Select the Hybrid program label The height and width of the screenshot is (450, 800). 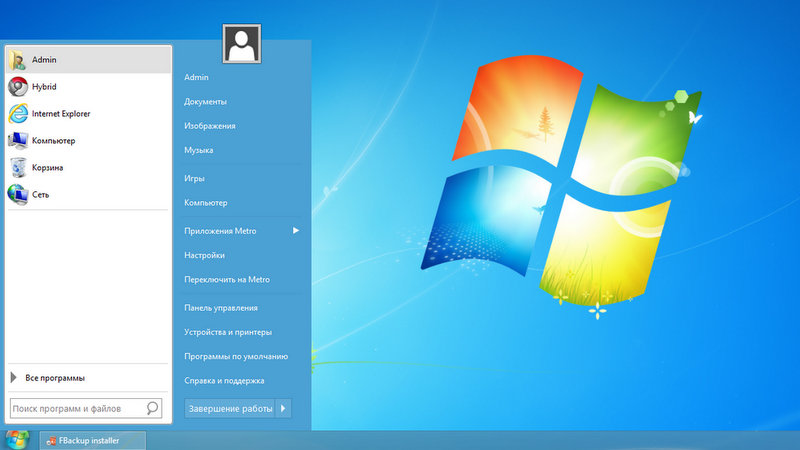pos(44,87)
